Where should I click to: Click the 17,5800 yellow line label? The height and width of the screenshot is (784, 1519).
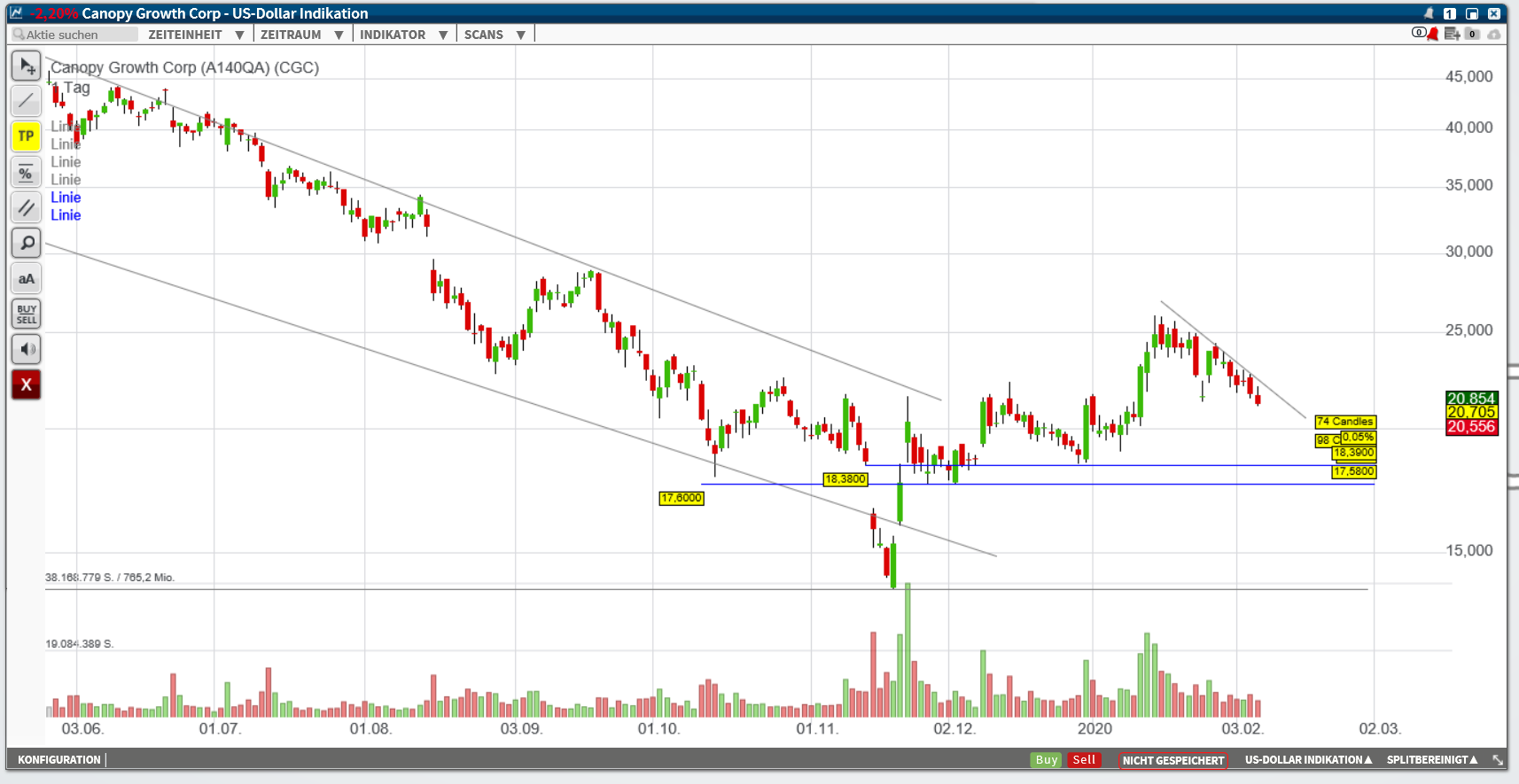(1354, 471)
